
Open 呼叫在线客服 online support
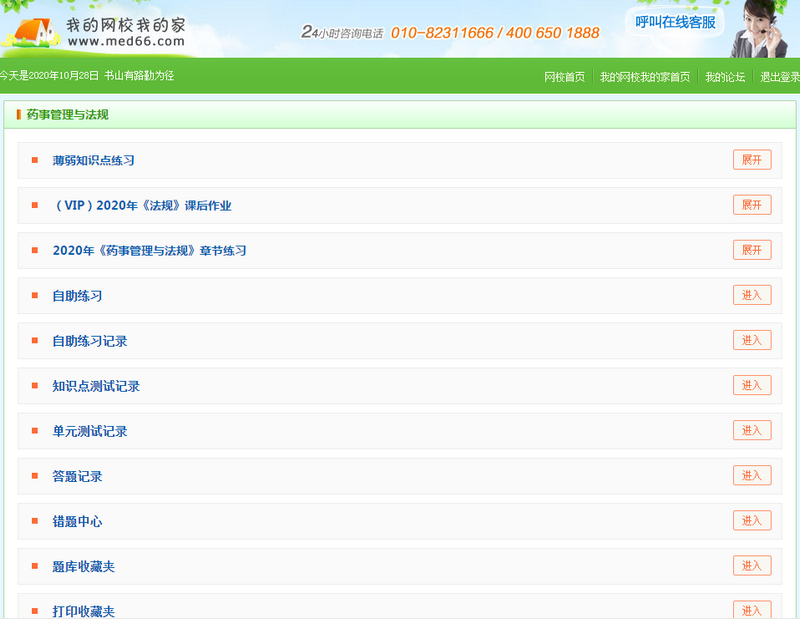pyautogui.click(x=676, y=22)
